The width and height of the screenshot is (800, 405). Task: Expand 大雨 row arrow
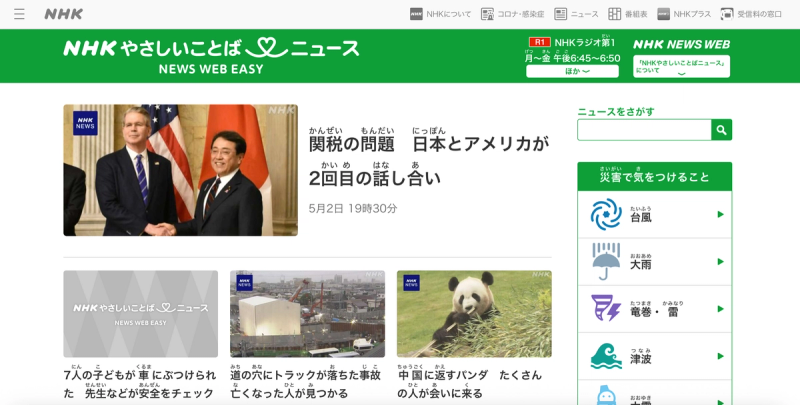pyautogui.click(x=720, y=262)
